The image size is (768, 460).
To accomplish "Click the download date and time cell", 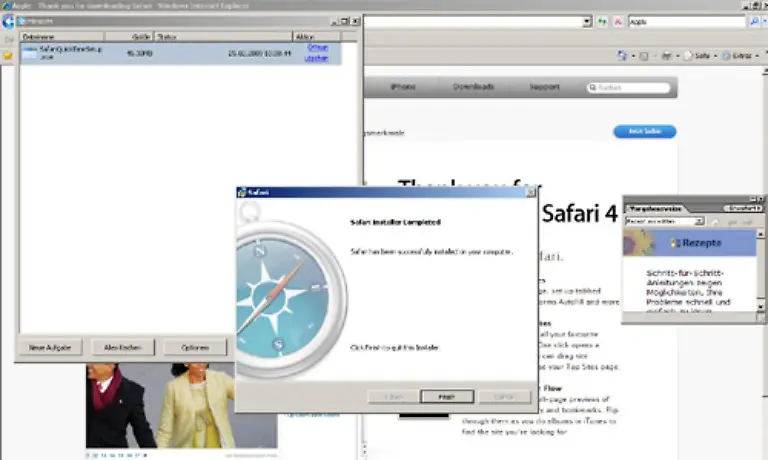I will click(x=260, y=53).
